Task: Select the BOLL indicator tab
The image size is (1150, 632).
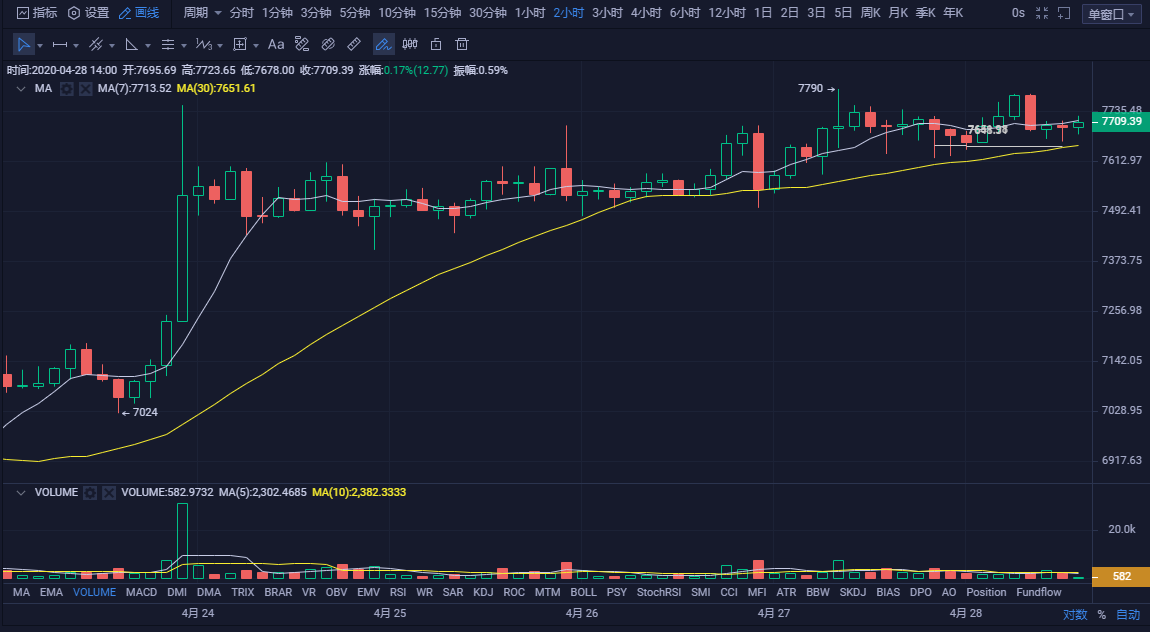Action: [583, 593]
